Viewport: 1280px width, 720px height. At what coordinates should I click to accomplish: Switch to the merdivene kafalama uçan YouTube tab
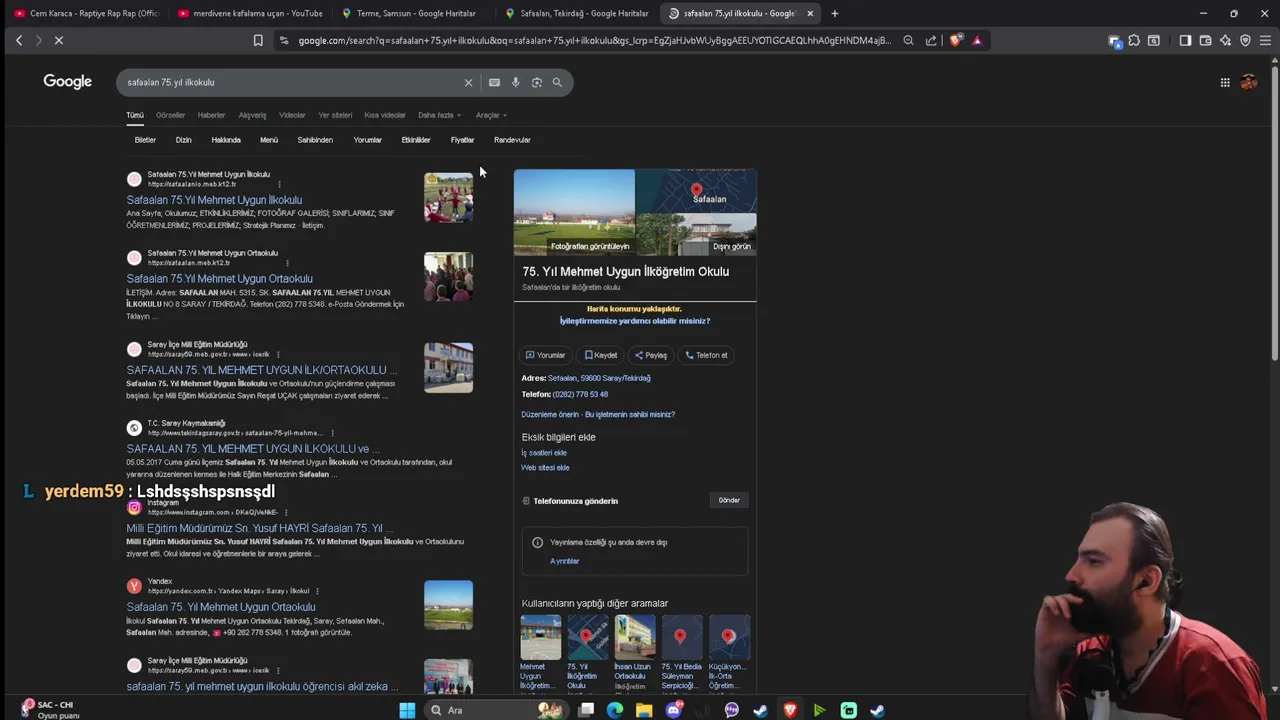250,13
